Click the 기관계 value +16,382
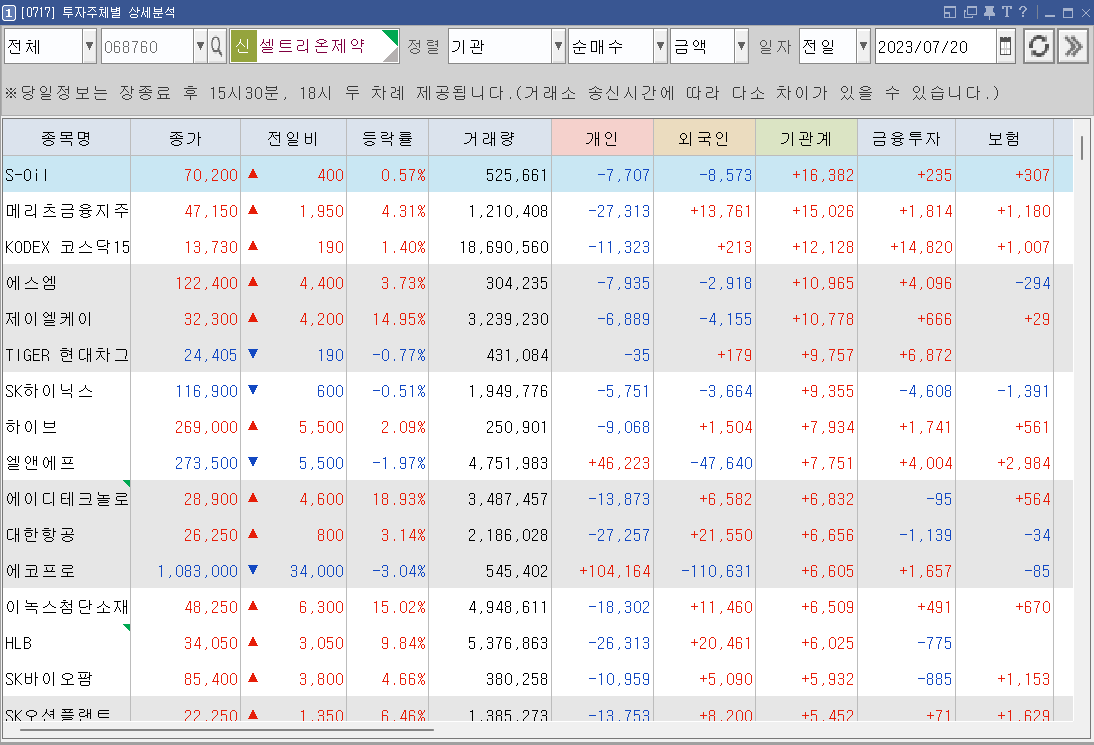1094x745 pixels. point(823,175)
